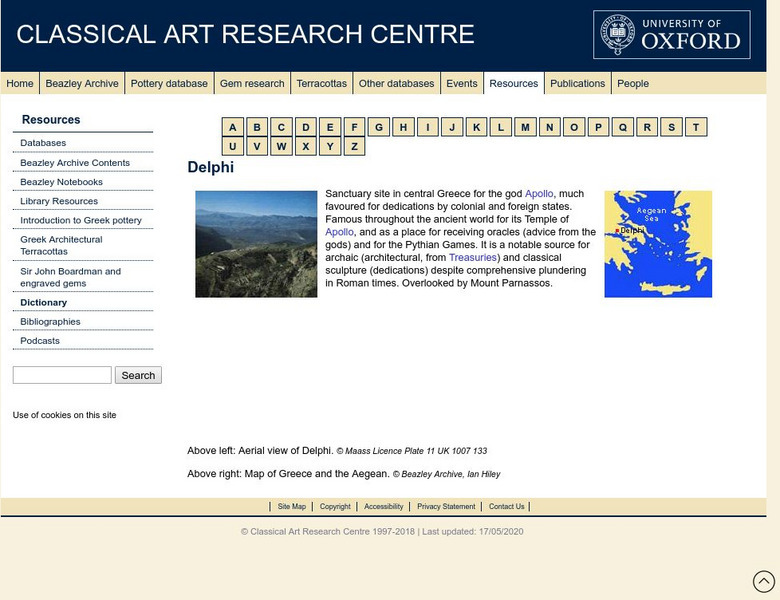Open Site Map footer link
This screenshot has width=780, height=600.
pyautogui.click(x=292, y=506)
